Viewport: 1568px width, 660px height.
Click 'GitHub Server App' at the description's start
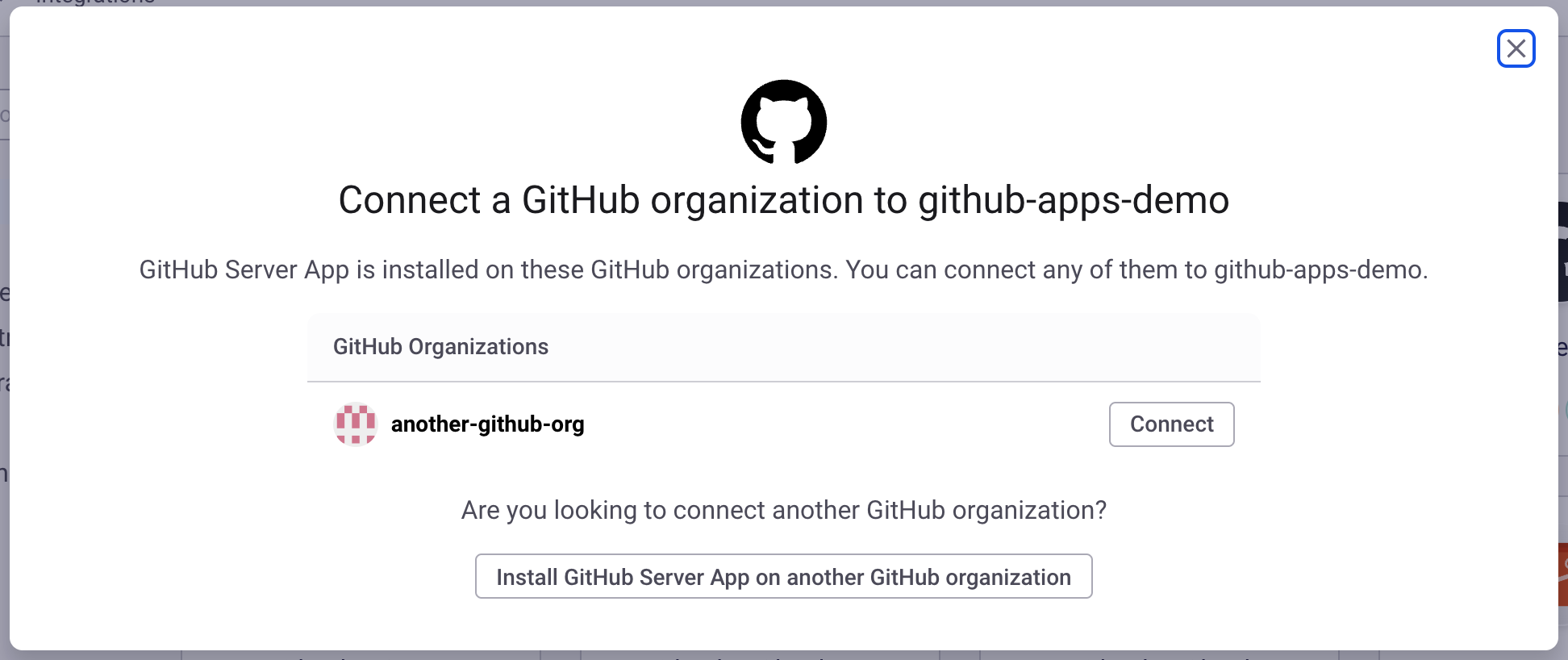click(244, 269)
